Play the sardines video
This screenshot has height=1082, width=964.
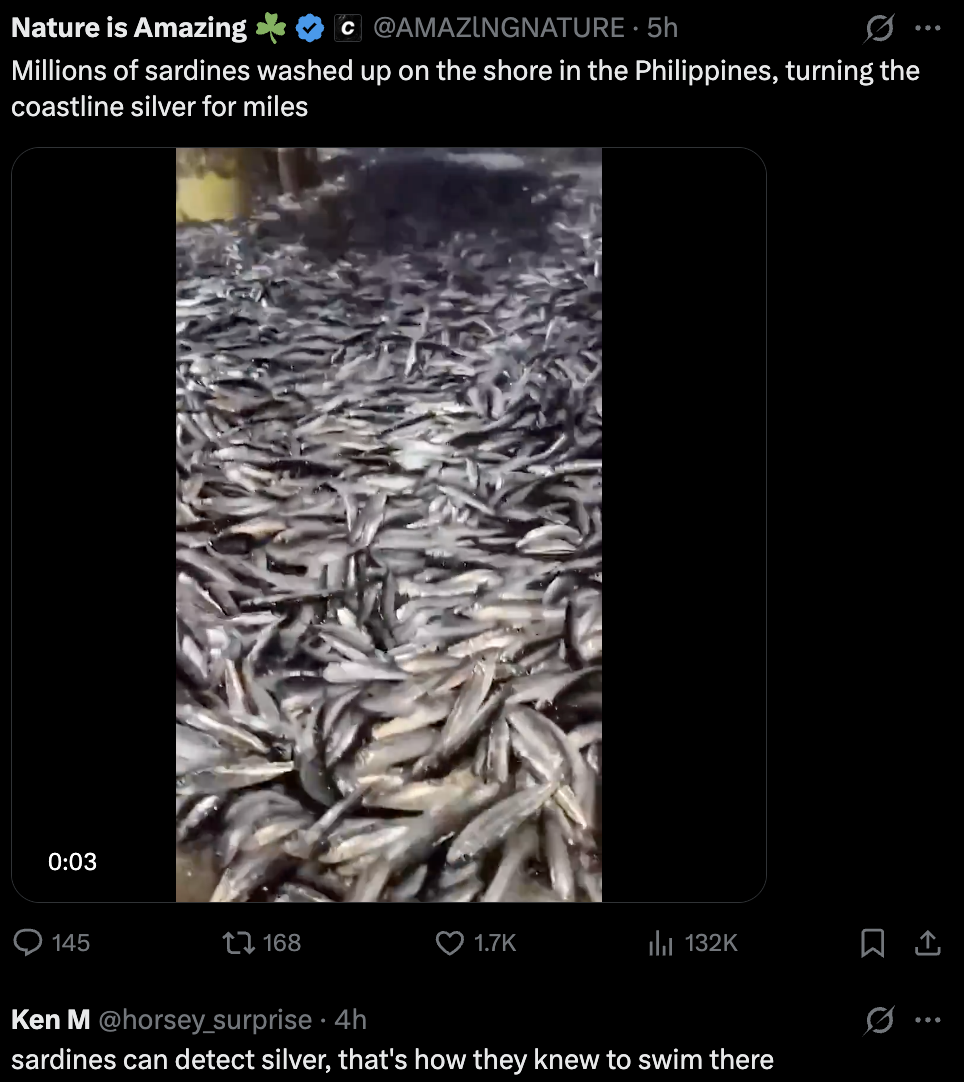[389, 525]
